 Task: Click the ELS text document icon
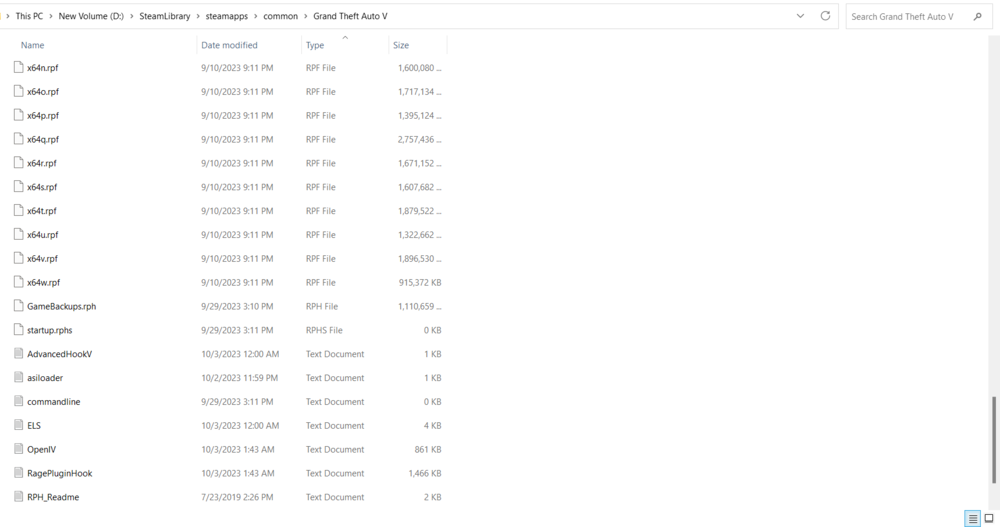click(18, 425)
